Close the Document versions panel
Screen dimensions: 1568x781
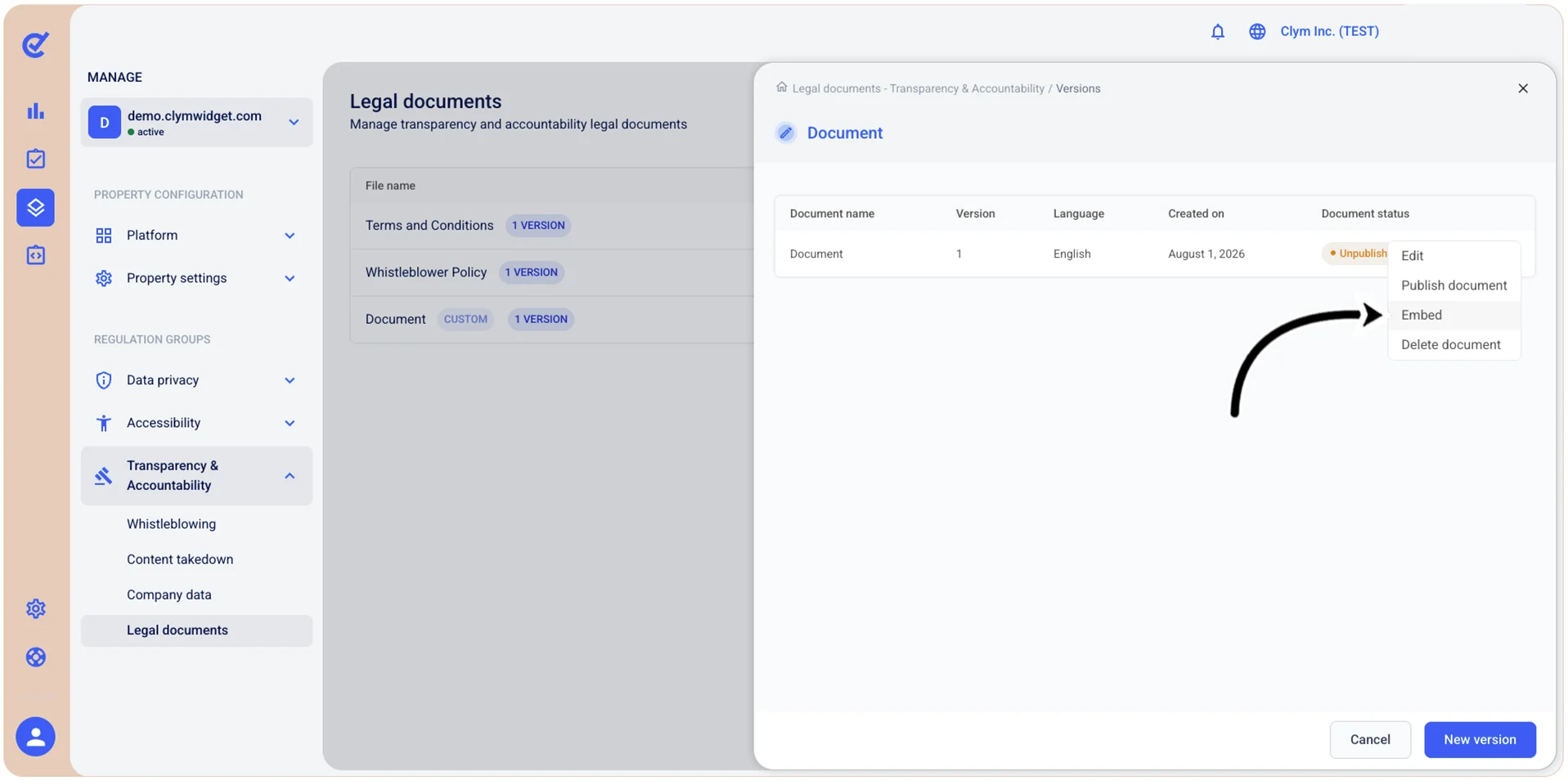(x=1522, y=88)
